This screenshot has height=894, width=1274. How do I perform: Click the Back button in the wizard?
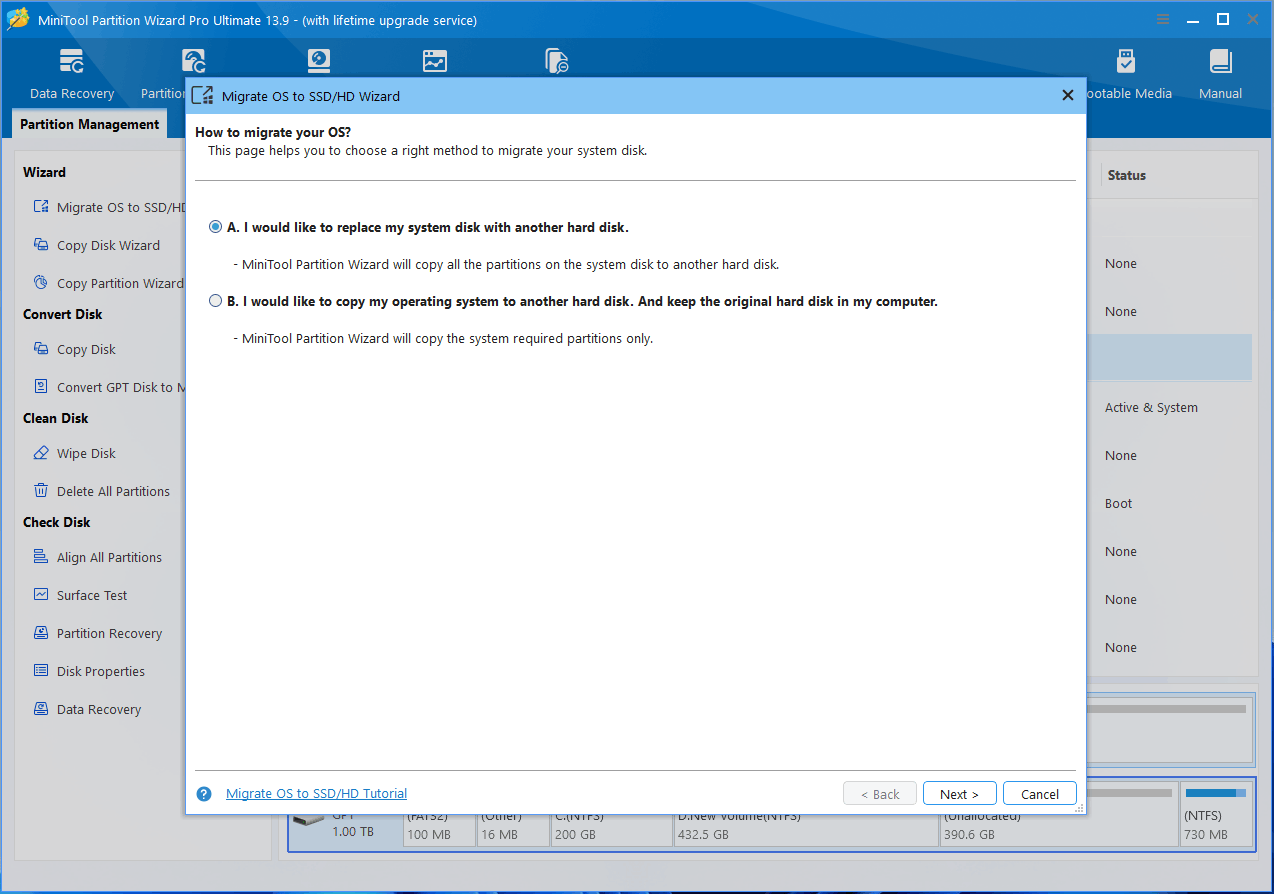879,794
